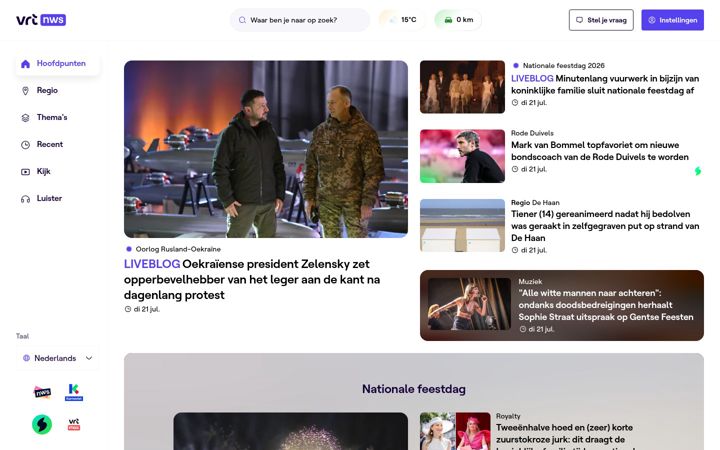Click the Rode Duivels category label
This screenshot has height=450, width=720.
532,133
